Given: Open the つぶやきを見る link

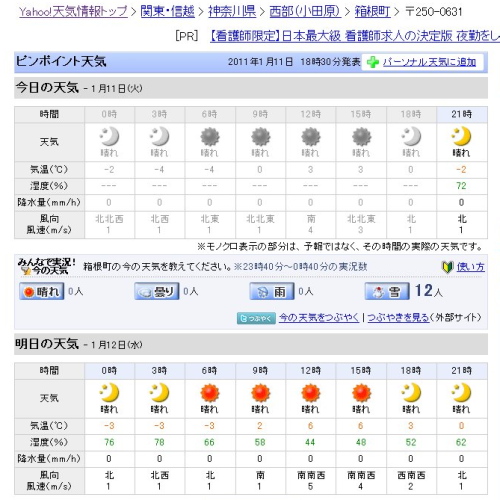Looking at the screenshot, I should tap(398, 318).
